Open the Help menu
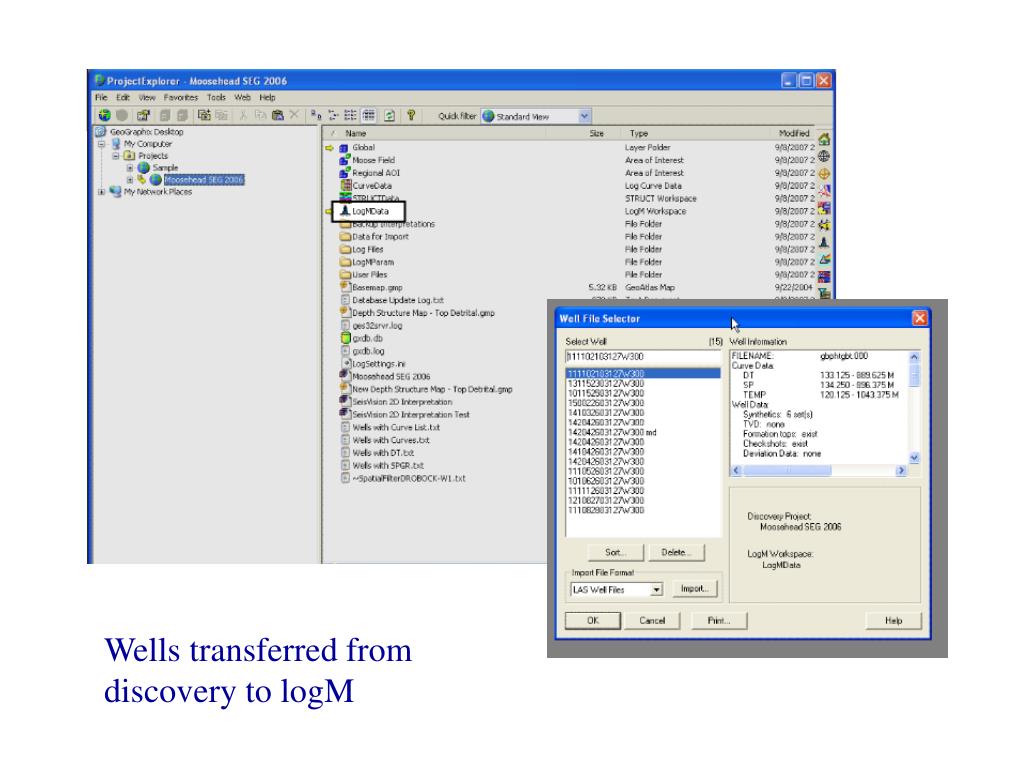This screenshot has width=1024, height=768. pyautogui.click(x=267, y=97)
